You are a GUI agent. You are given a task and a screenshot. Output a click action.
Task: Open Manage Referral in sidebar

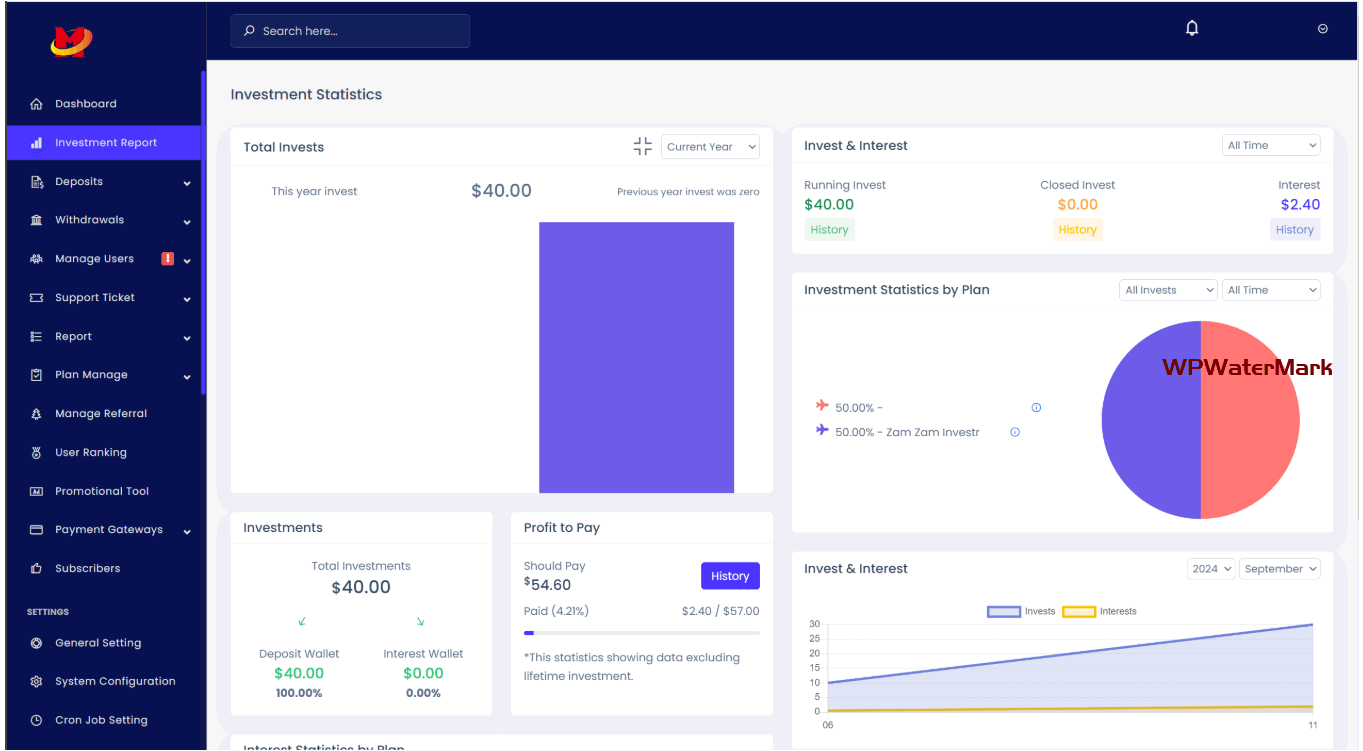[100, 414]
